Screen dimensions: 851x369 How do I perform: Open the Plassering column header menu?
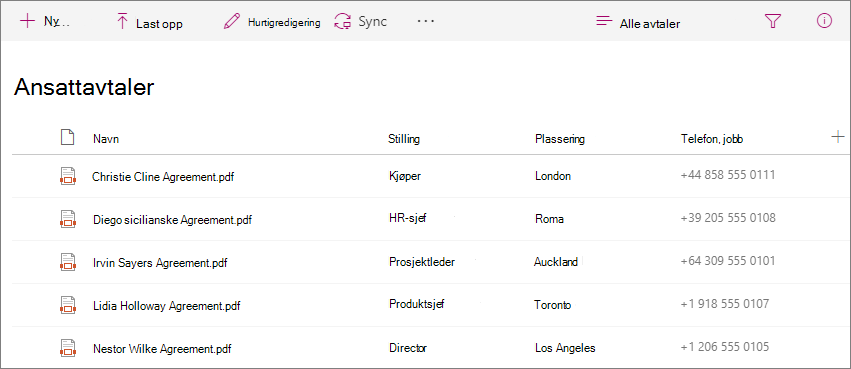tap(560, 139)
